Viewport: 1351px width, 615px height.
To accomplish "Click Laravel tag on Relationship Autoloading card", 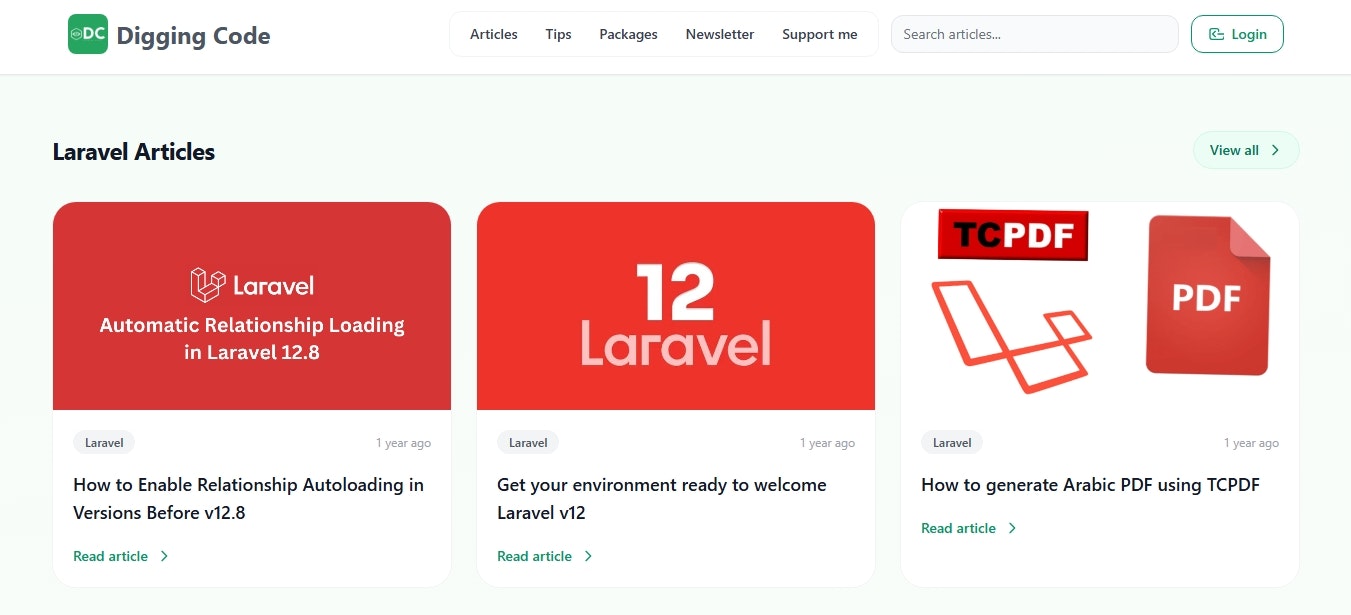I will coord(104,442).
